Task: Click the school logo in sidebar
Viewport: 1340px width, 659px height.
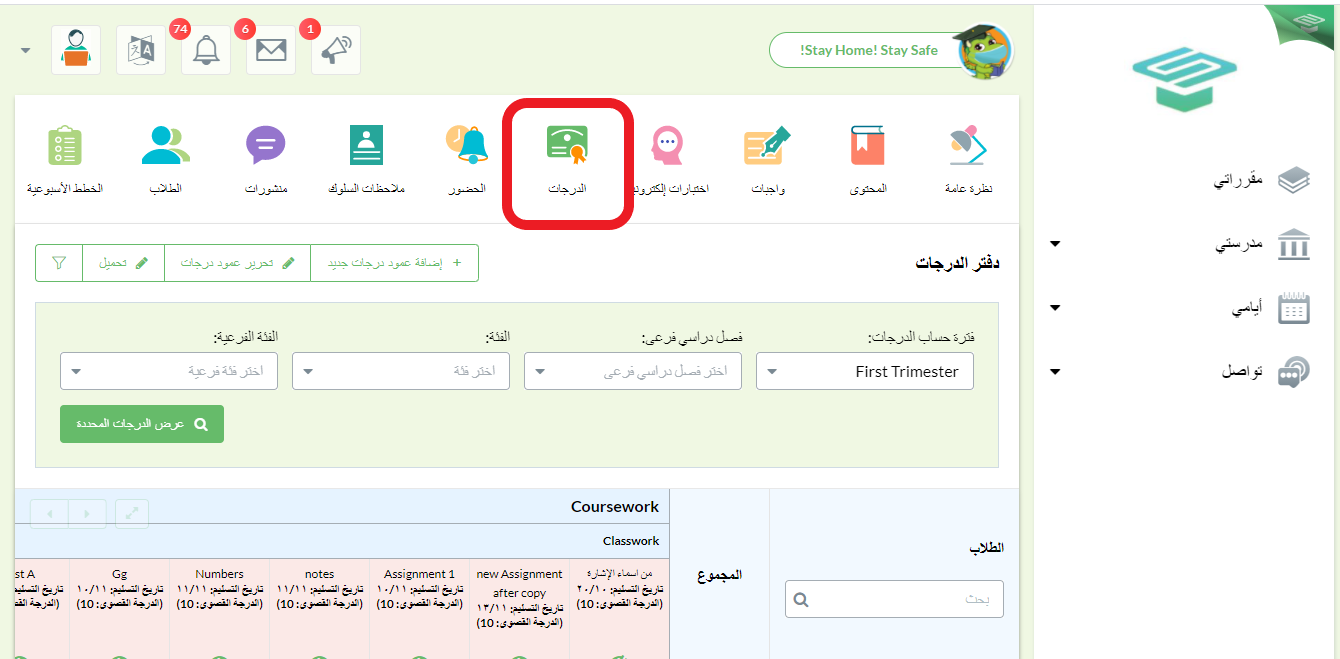Action: coord(1184,78)
